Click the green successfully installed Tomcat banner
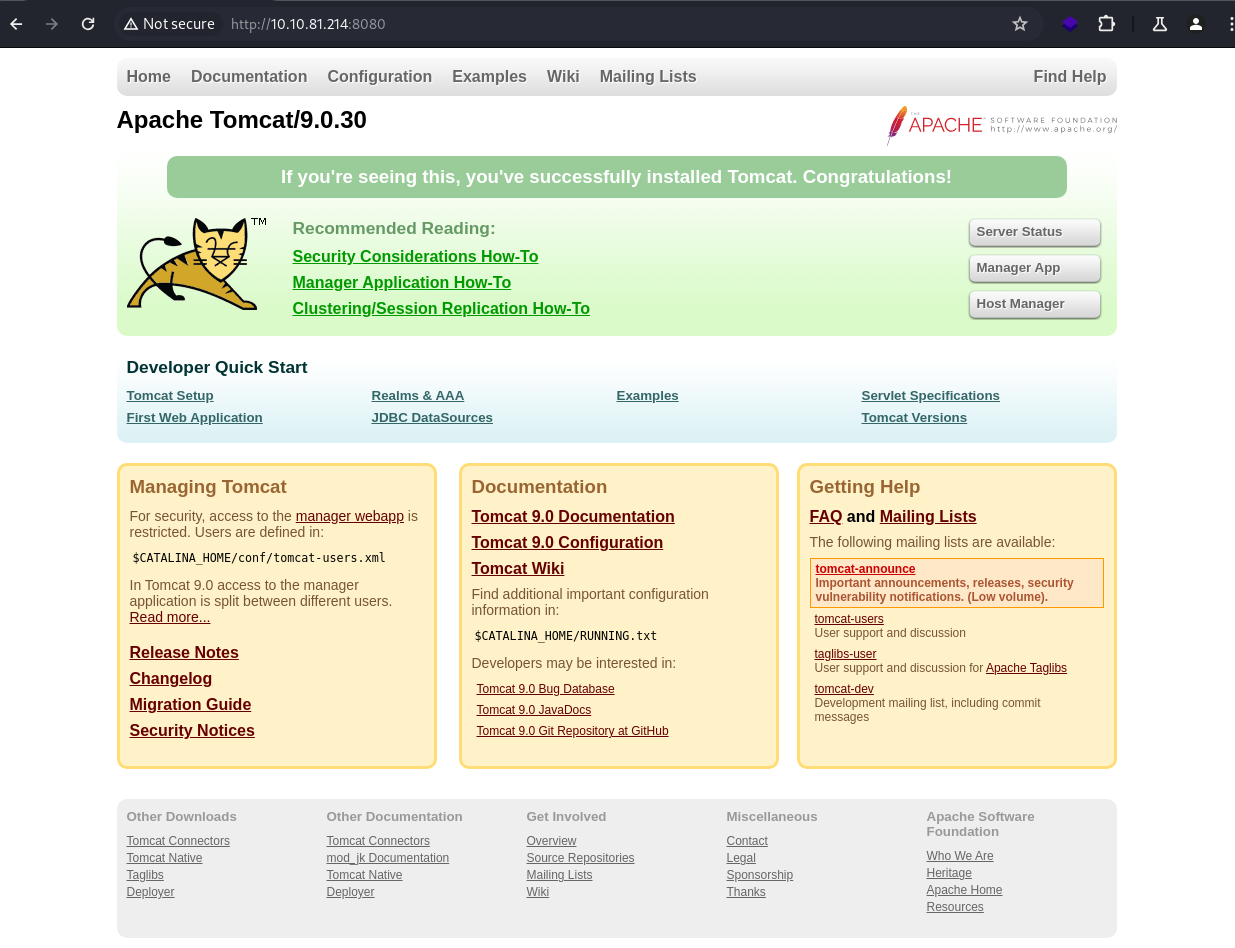Viewport: 1235px width, 948px height. pos(617,177)
